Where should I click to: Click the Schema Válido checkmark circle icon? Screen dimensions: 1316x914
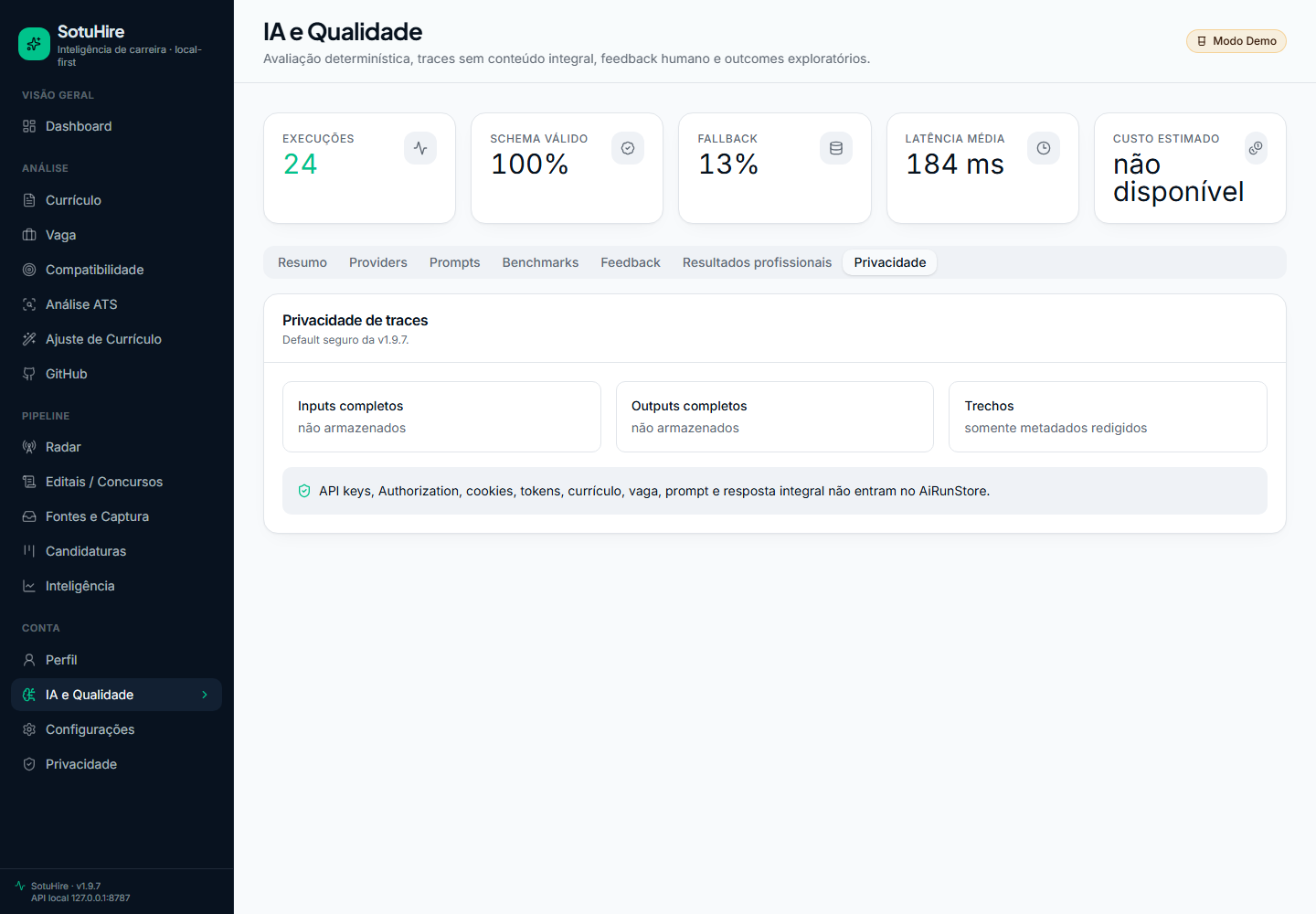628,148
